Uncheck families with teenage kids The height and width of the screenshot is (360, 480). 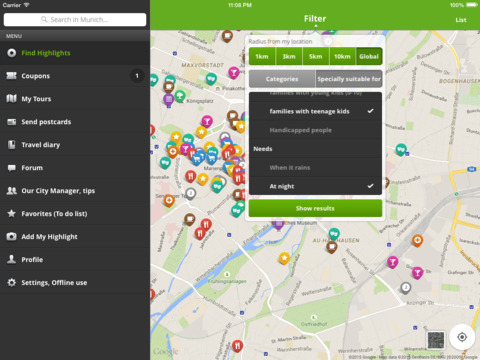pos(315,111)
